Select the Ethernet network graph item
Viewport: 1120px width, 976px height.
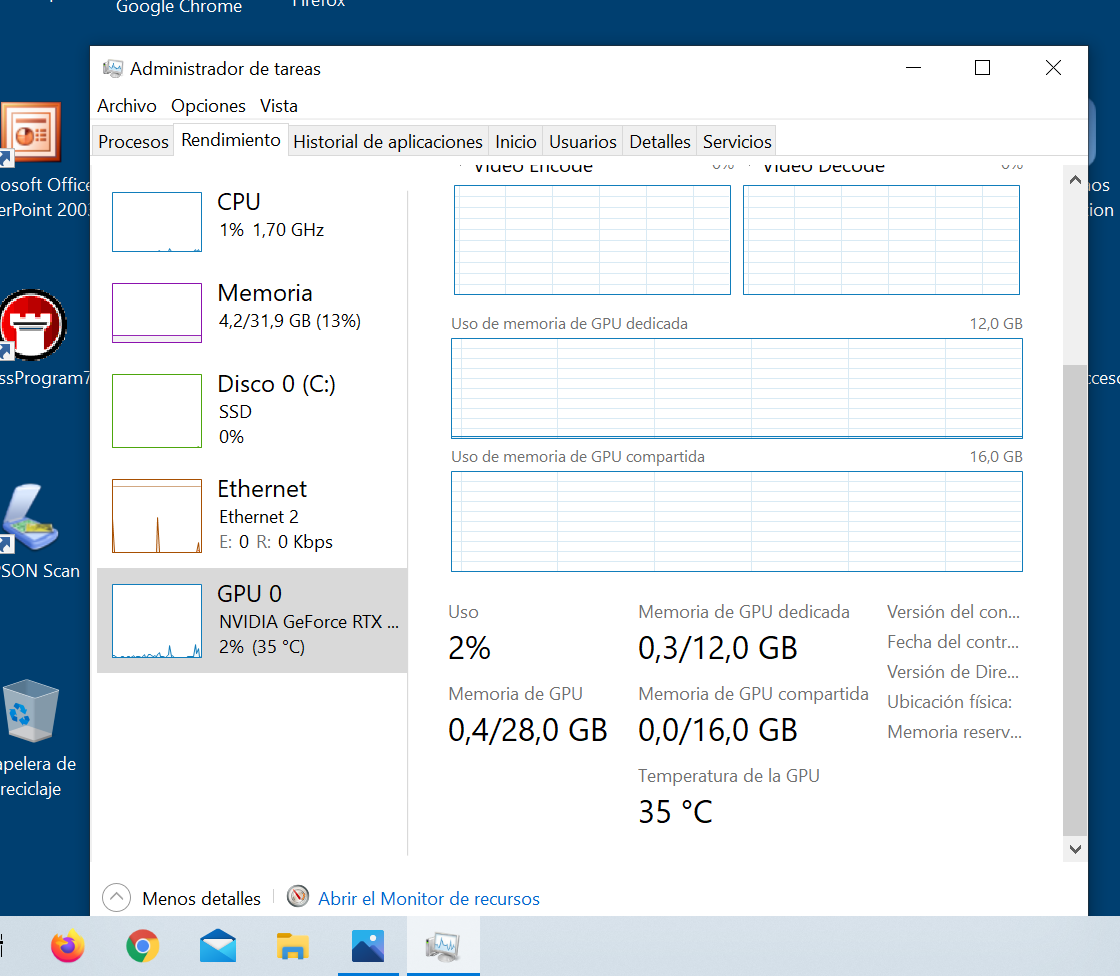(157, 516)
